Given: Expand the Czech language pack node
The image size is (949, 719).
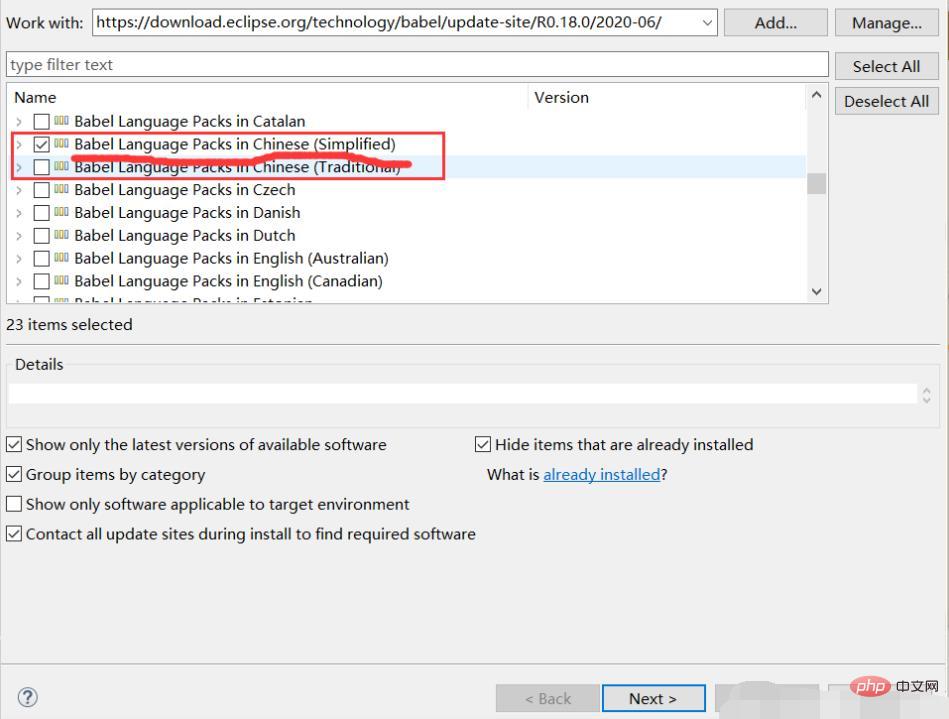Looking at the screenshot, I should (x=19, y=190).
